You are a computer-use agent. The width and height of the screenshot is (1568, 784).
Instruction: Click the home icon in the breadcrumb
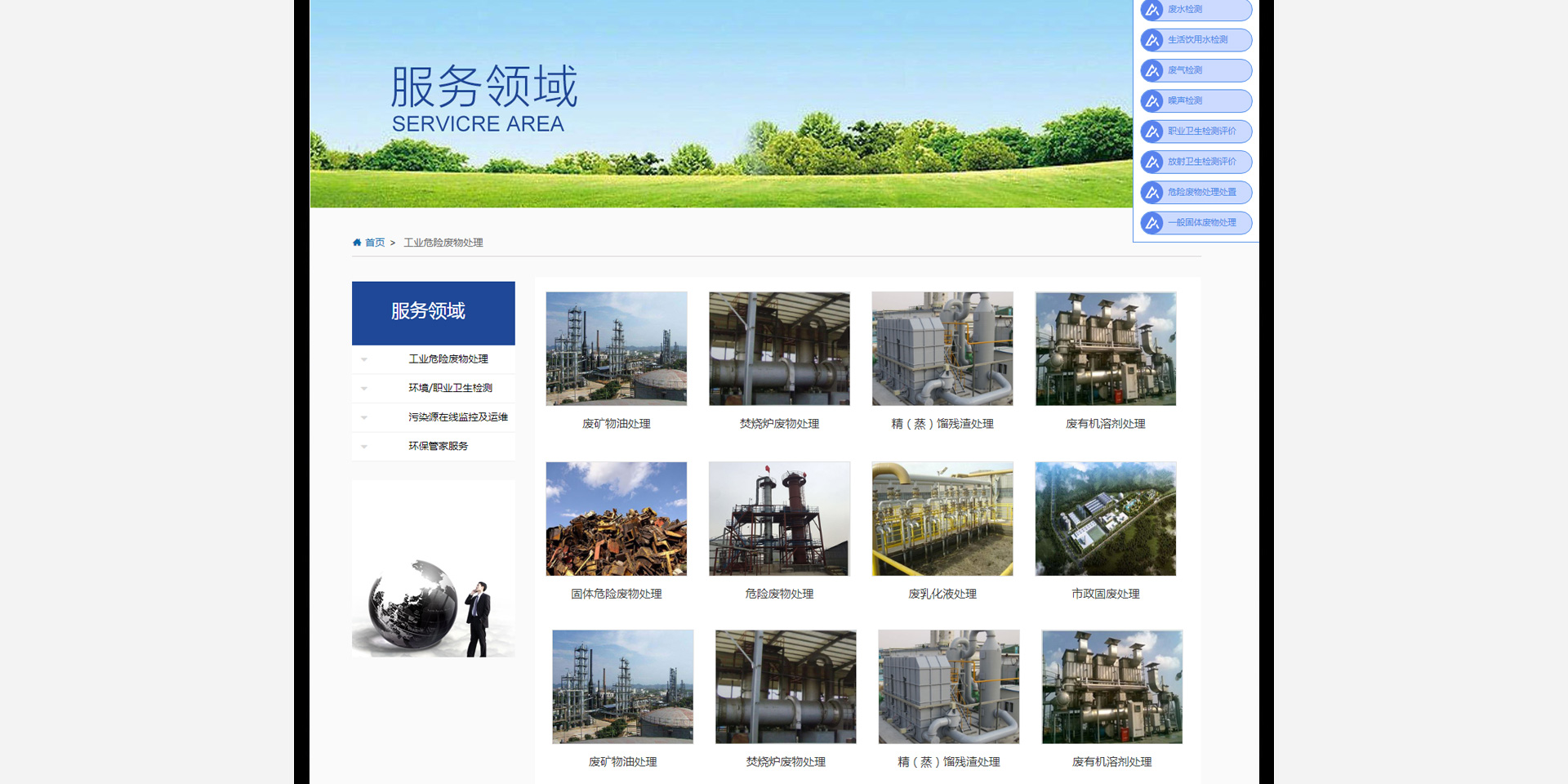coord(357,243)
